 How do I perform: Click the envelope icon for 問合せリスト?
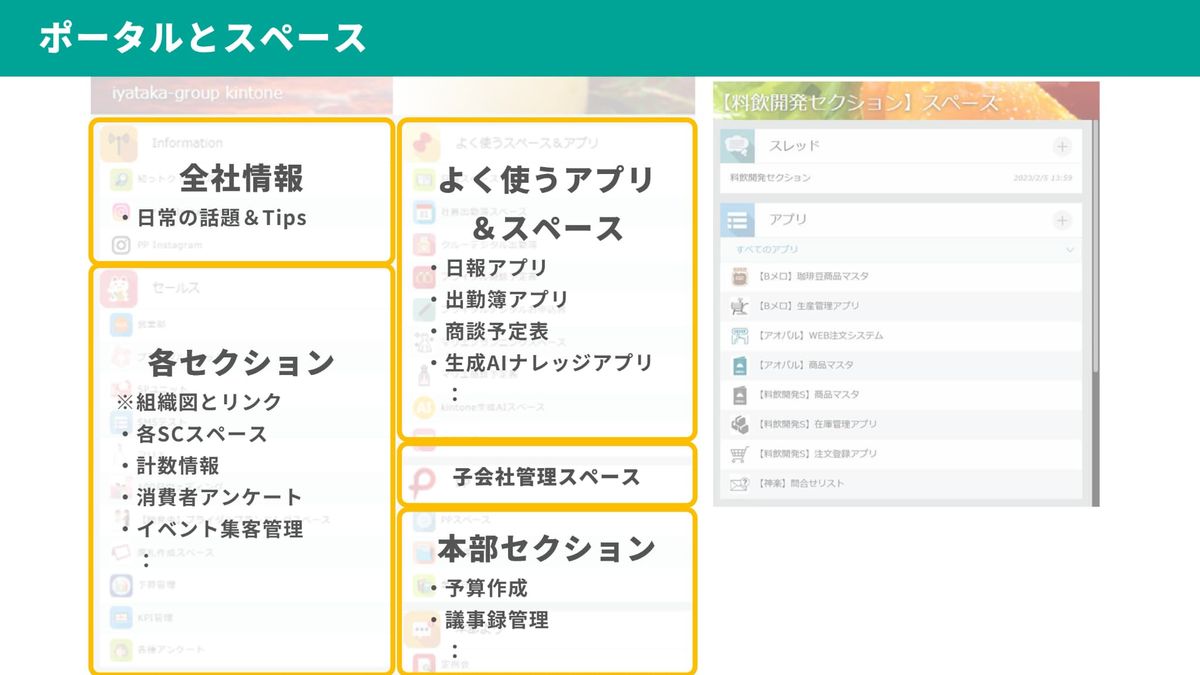pyautogui.click(x=740, y=484)
